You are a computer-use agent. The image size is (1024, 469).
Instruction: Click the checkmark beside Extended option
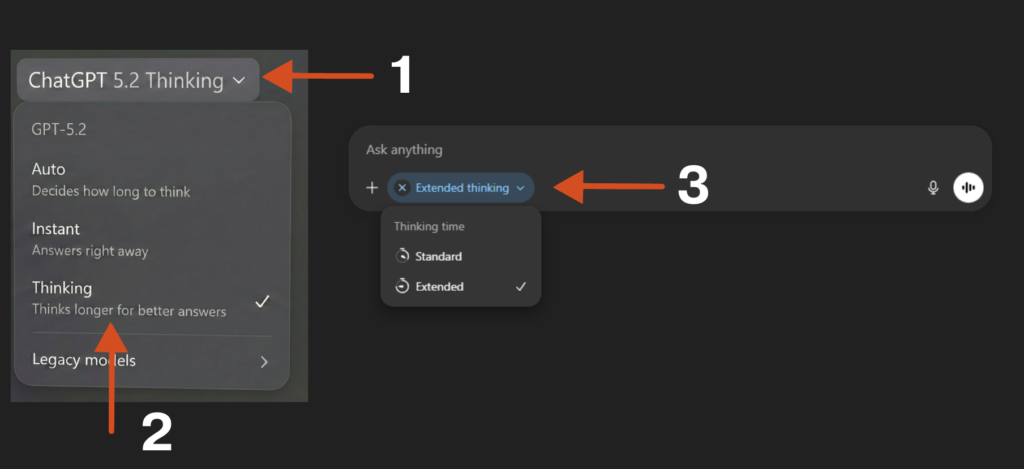521,287
